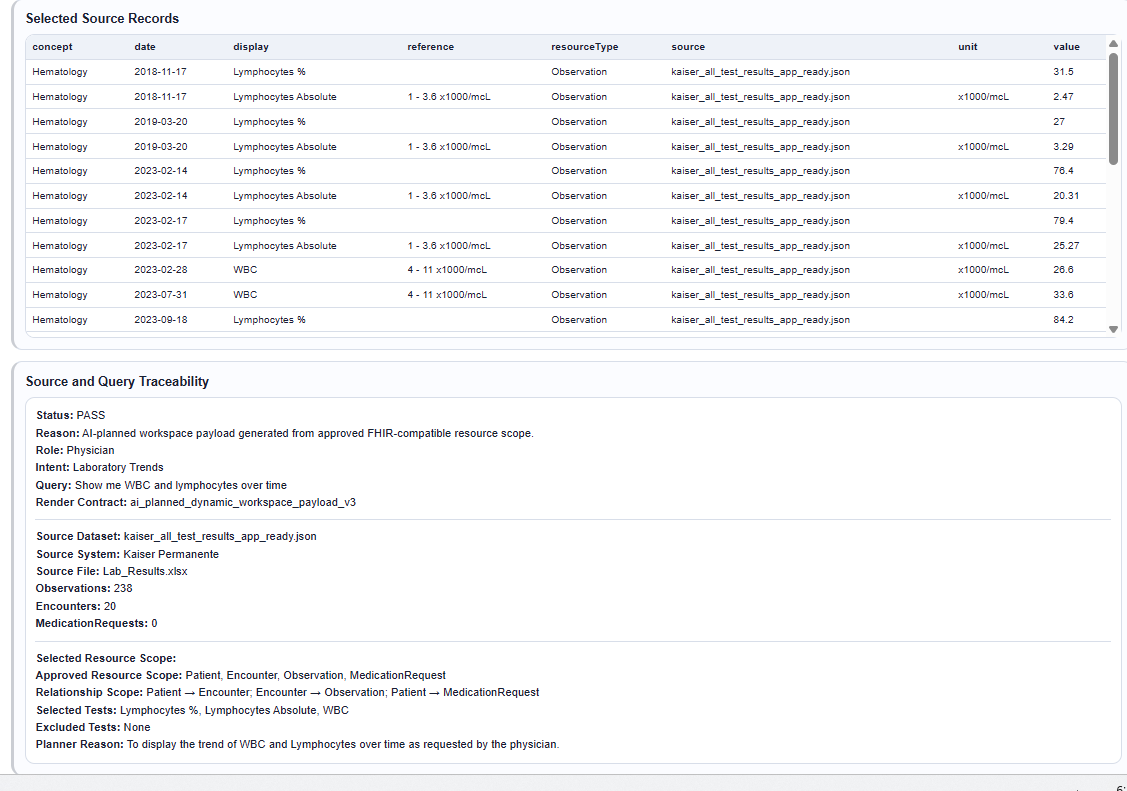Click the date 2023-02-14 in the Lymphocytes % row
The height and width of the screenshot is (791, 1127).
click(160, 171)
